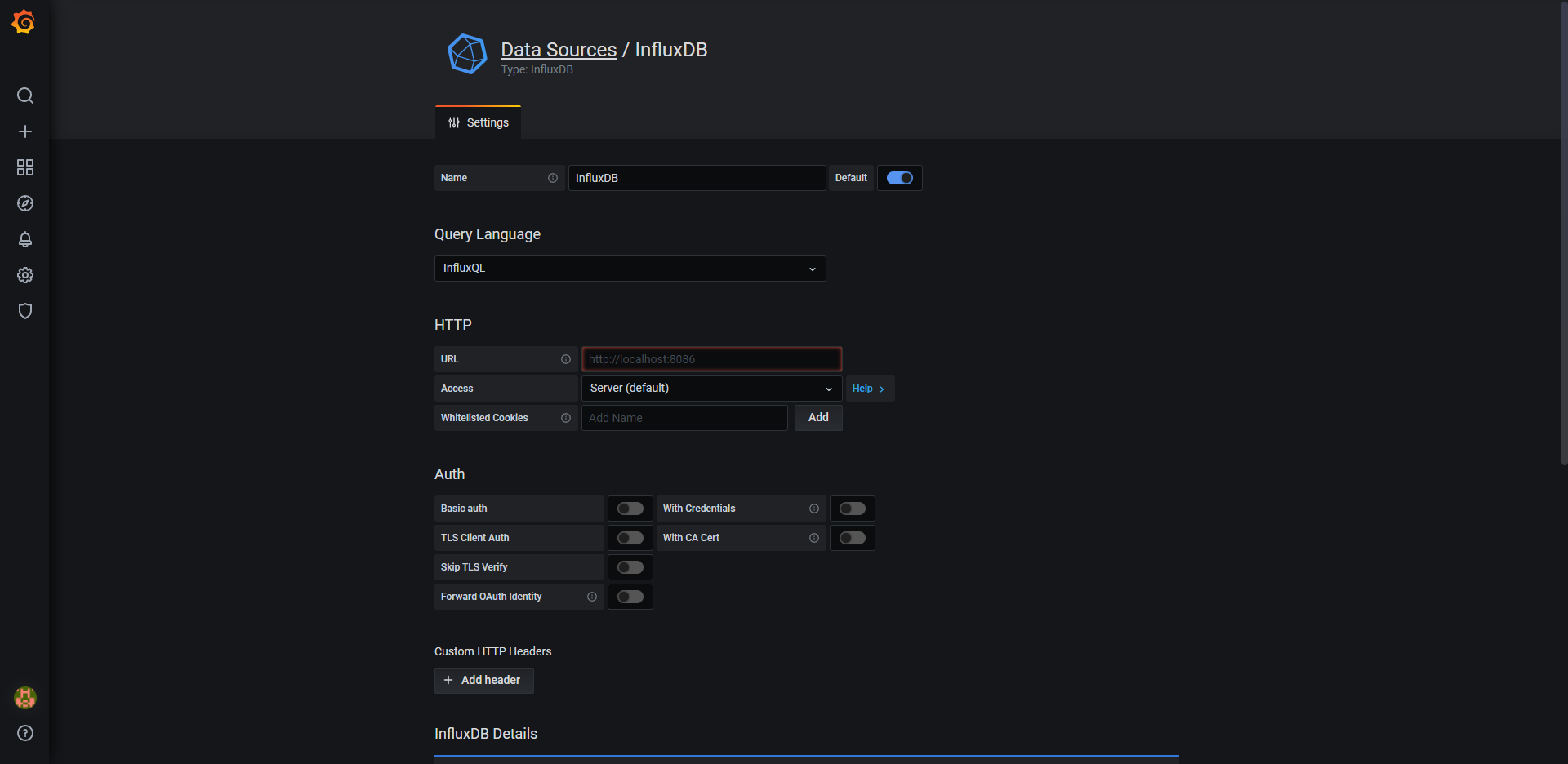Open the Data Sources breadcrumb link
The image size is (1568, 764).
558,49
